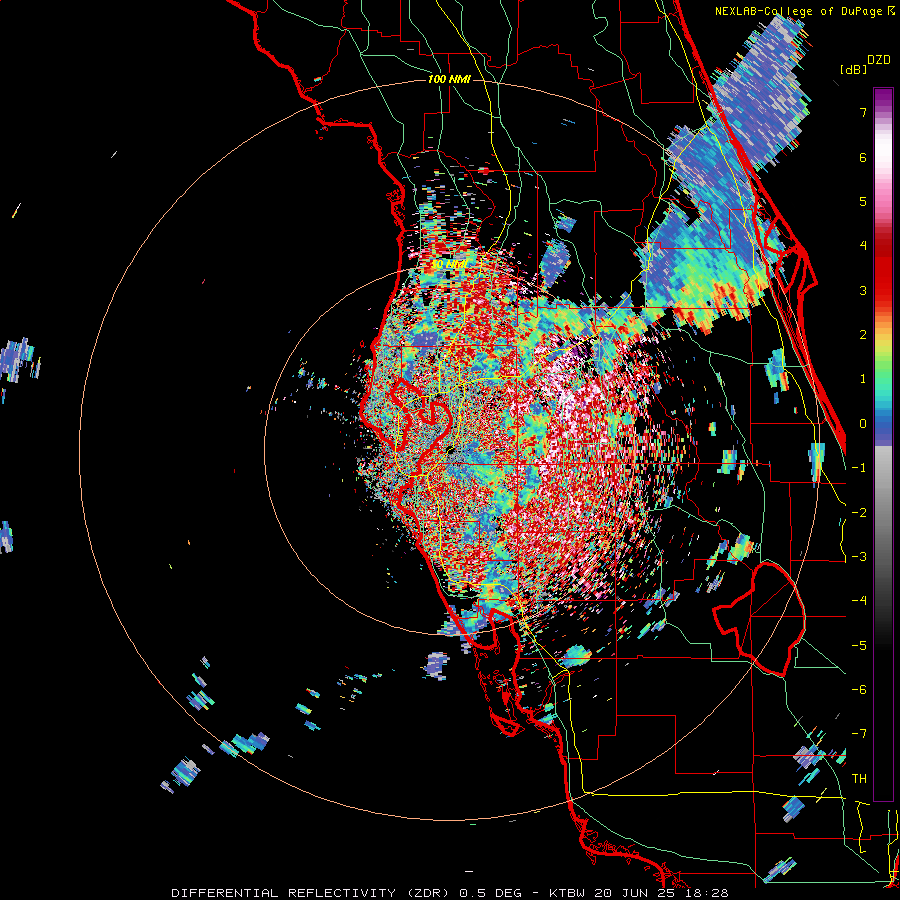Click the DZD legend title

[x=879, y=60]
